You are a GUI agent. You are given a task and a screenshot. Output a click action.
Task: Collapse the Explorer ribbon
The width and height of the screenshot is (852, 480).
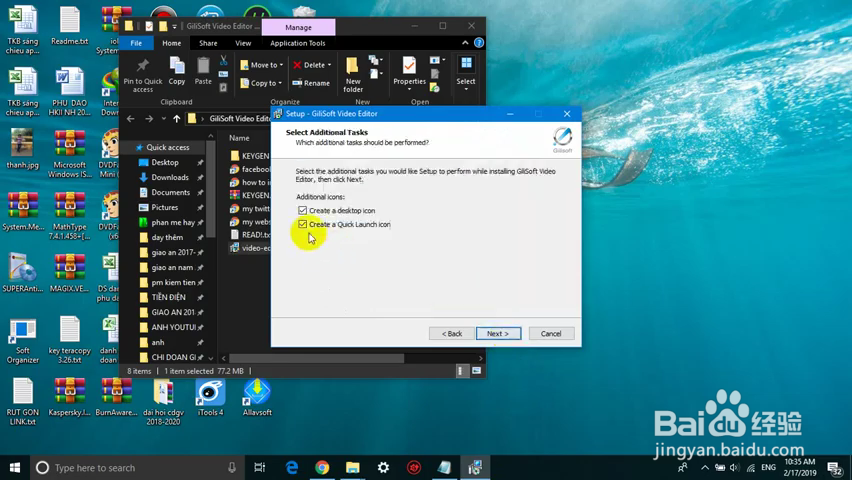click(465, 43)
